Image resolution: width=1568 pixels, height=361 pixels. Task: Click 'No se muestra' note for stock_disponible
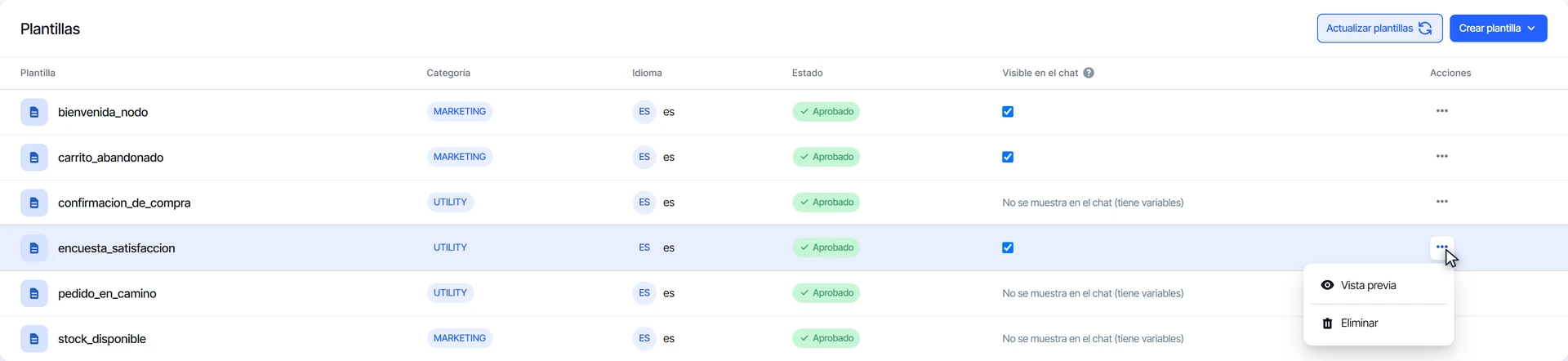[1093, 339]
